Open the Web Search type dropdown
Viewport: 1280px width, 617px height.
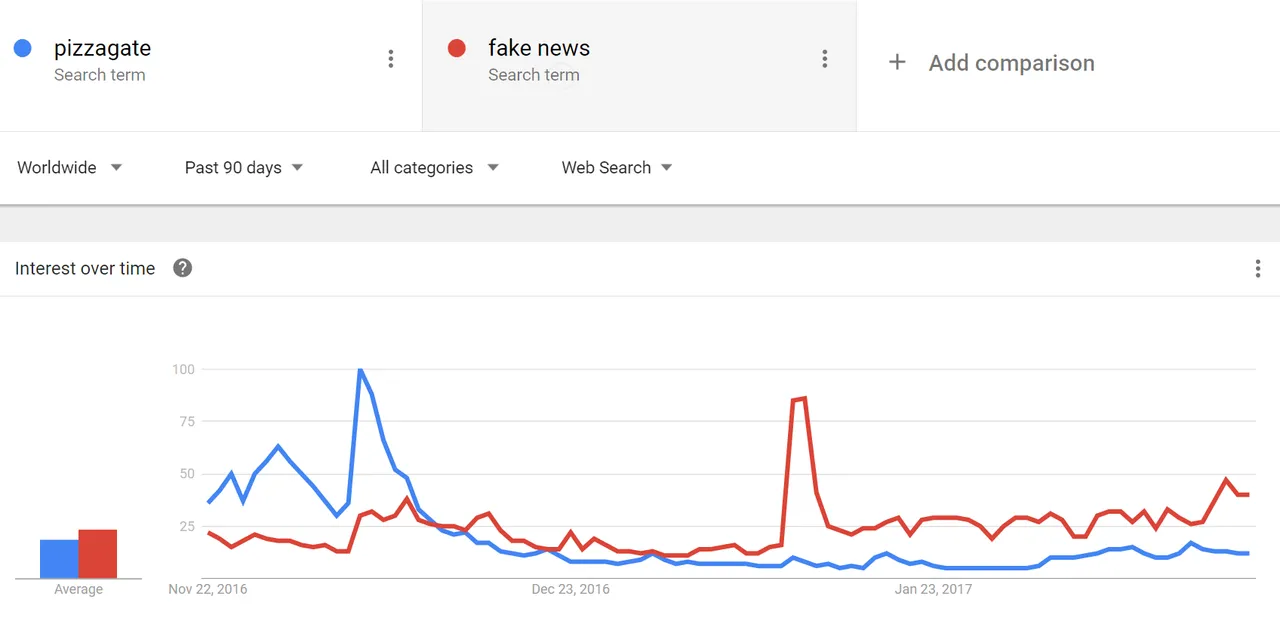click(617, 167)
